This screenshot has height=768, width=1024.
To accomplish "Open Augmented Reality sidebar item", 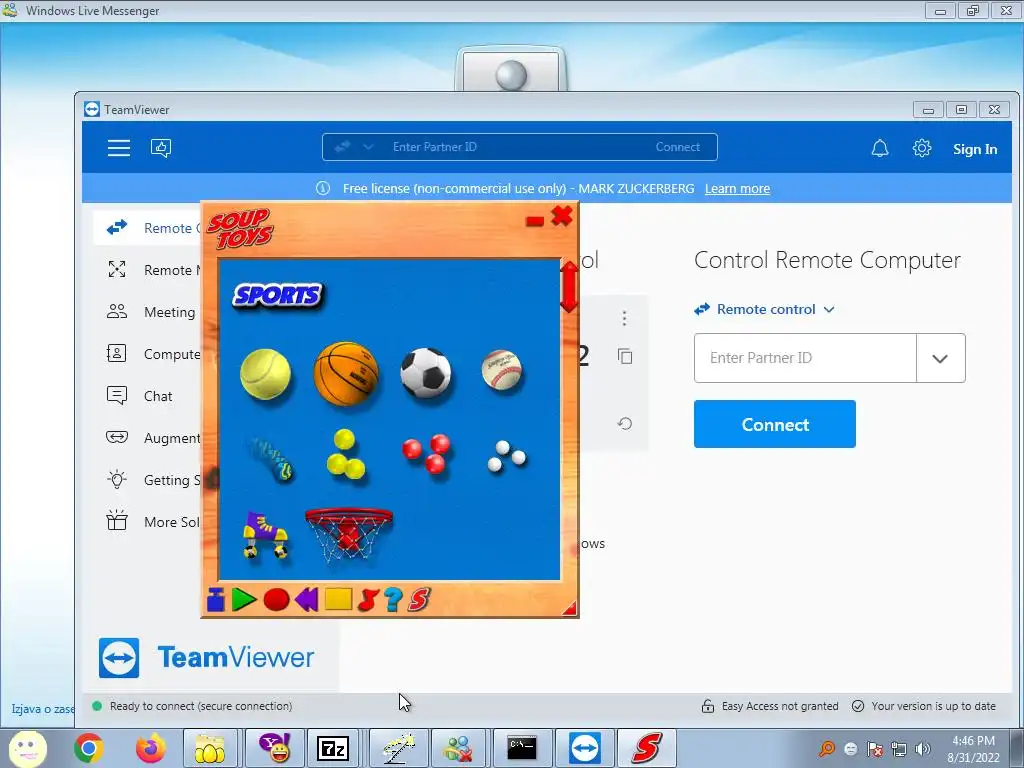I will pyautogui.click(x=148, y=438).
